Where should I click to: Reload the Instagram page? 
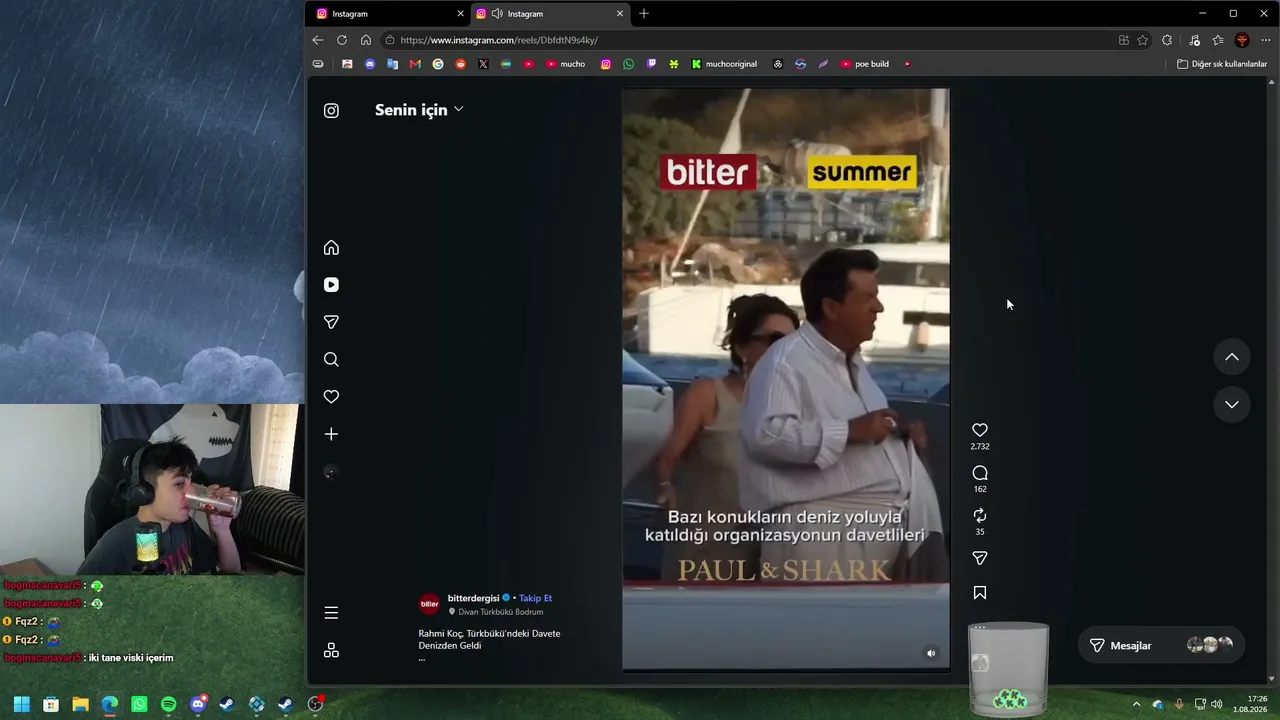click(x=342, y=40)
